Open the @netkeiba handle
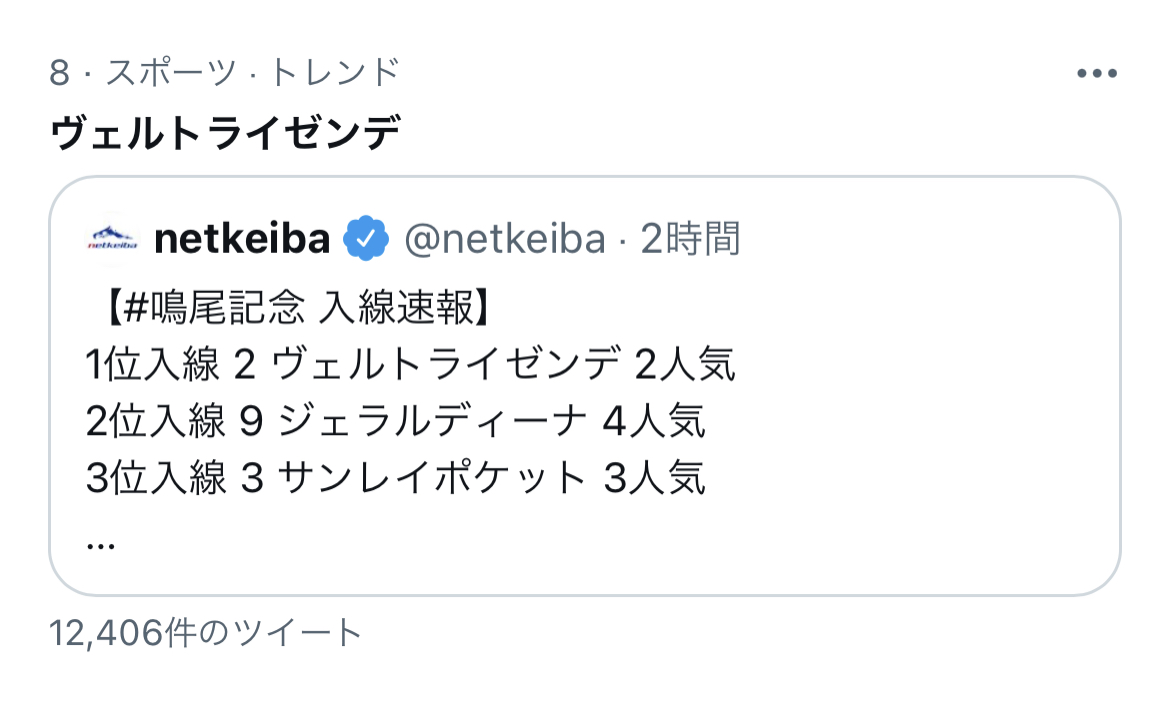The width and height of the screenshot is (1170, 705). pos(504,240)
